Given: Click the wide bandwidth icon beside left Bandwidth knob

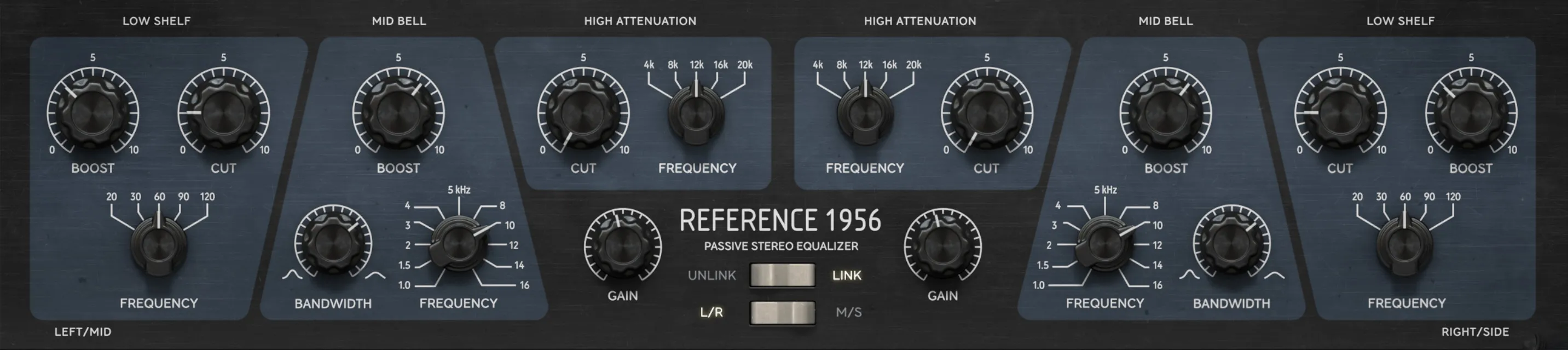Looking at the screenshot, I should 375,276.
